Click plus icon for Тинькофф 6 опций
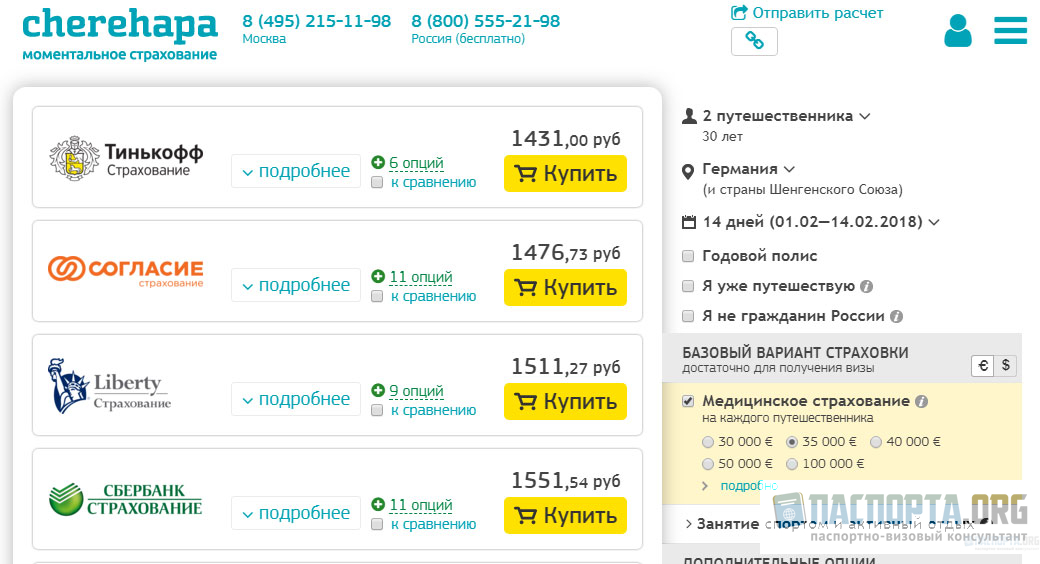The width and height of the screenshot is (1040, 564). 378,163
